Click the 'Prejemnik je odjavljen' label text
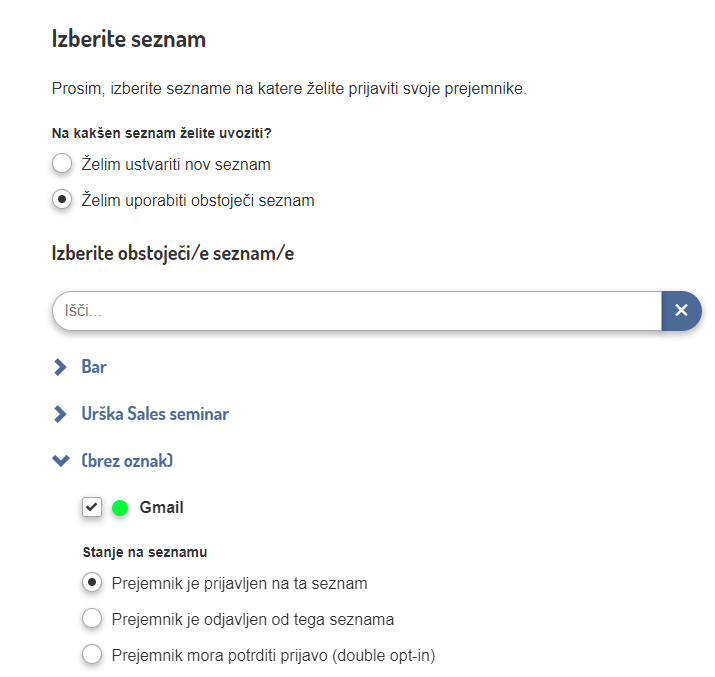 252,619
